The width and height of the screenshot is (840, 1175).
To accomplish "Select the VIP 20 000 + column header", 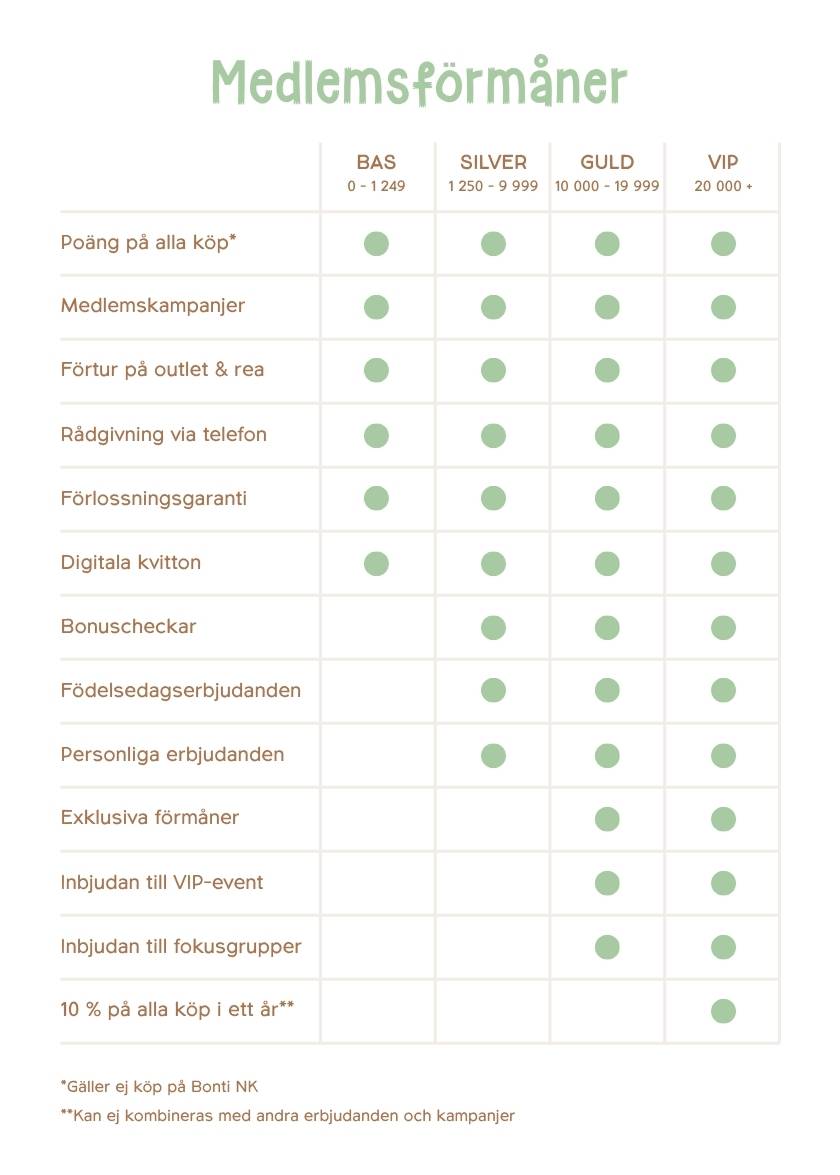I will tap(723, 173).
